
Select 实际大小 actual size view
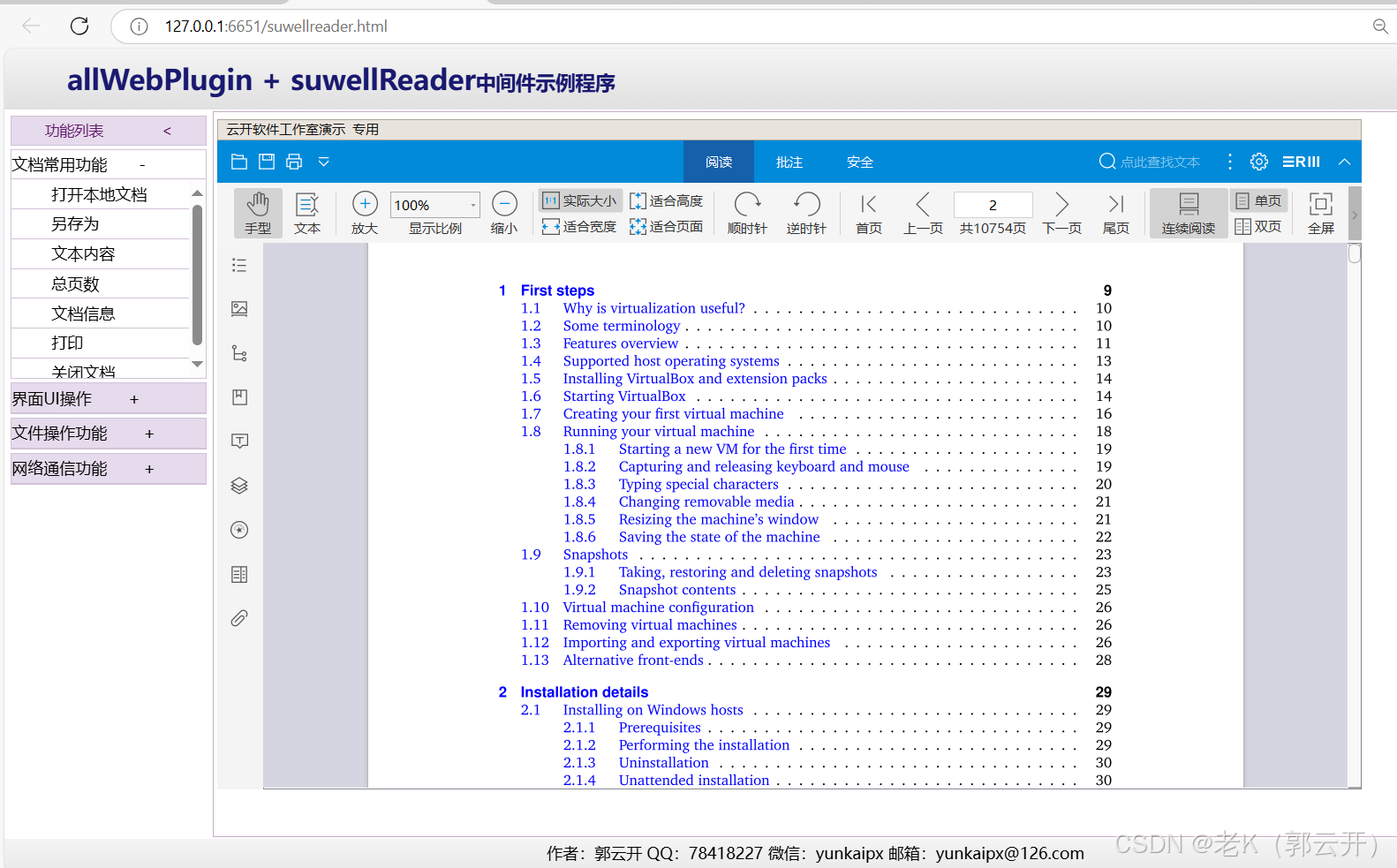point(579,200)
